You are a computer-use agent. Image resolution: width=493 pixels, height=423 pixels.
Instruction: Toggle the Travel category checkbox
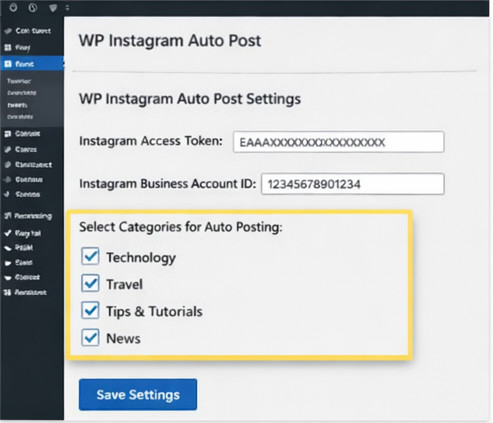[90, 283]
